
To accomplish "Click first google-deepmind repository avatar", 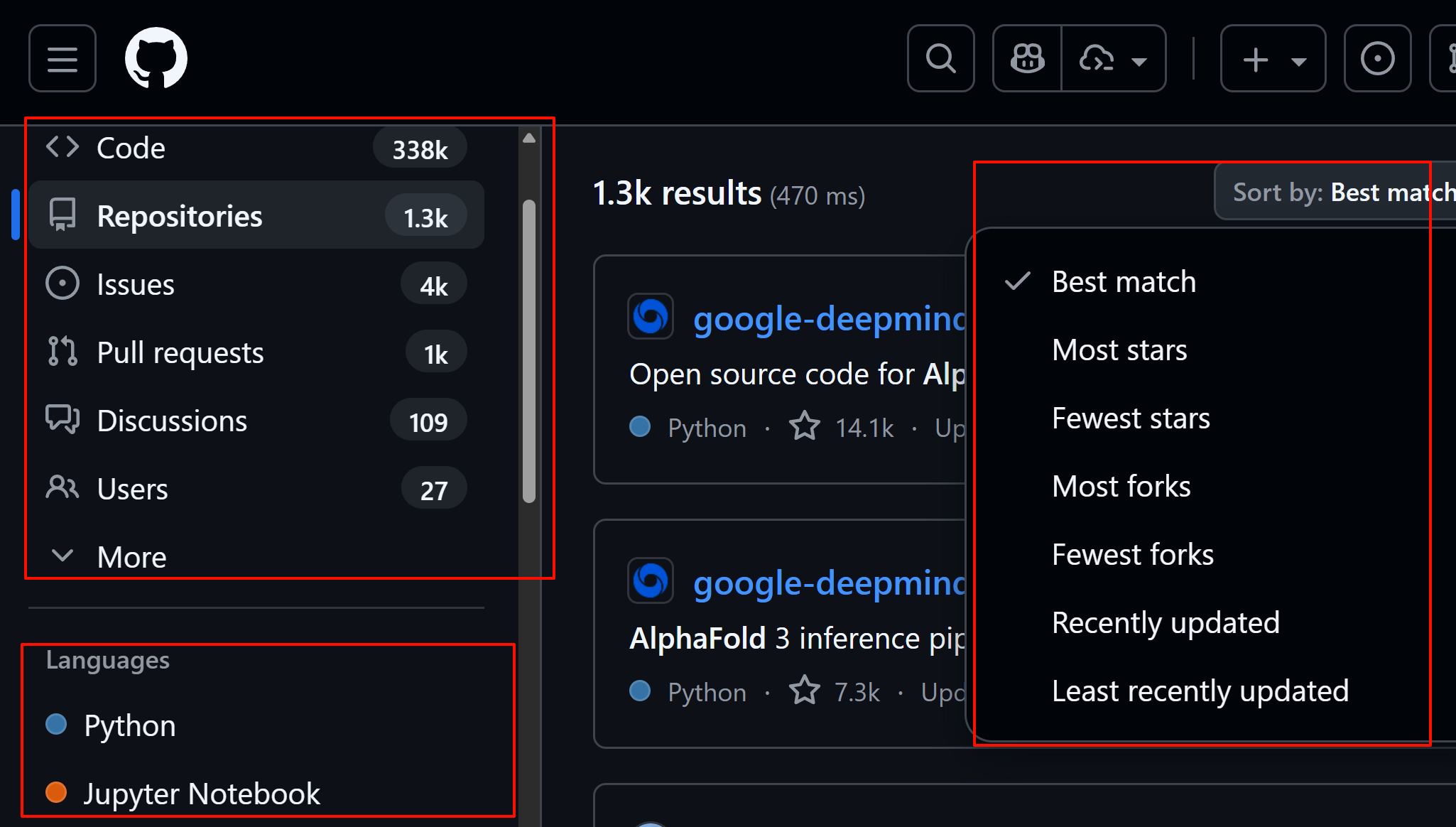I will [650, 317].
